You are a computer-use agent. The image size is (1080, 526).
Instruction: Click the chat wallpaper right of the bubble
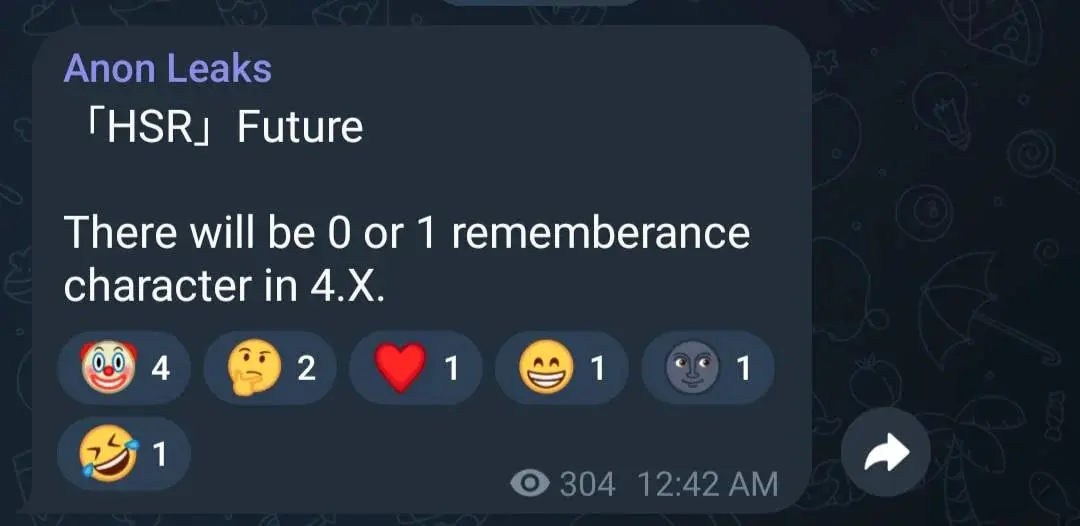[x=950, y=250]
